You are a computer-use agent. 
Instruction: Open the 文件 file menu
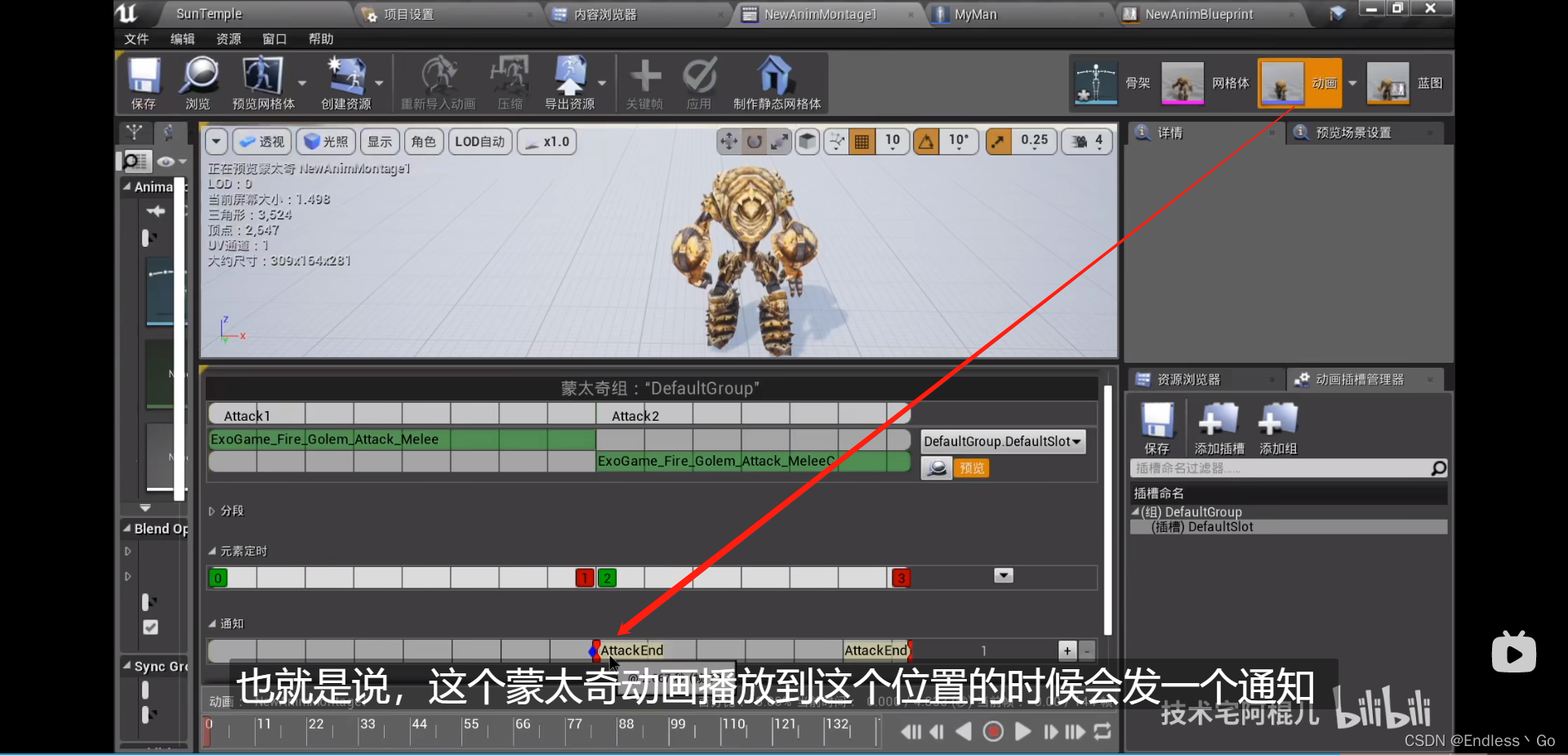tap(136, 39)
